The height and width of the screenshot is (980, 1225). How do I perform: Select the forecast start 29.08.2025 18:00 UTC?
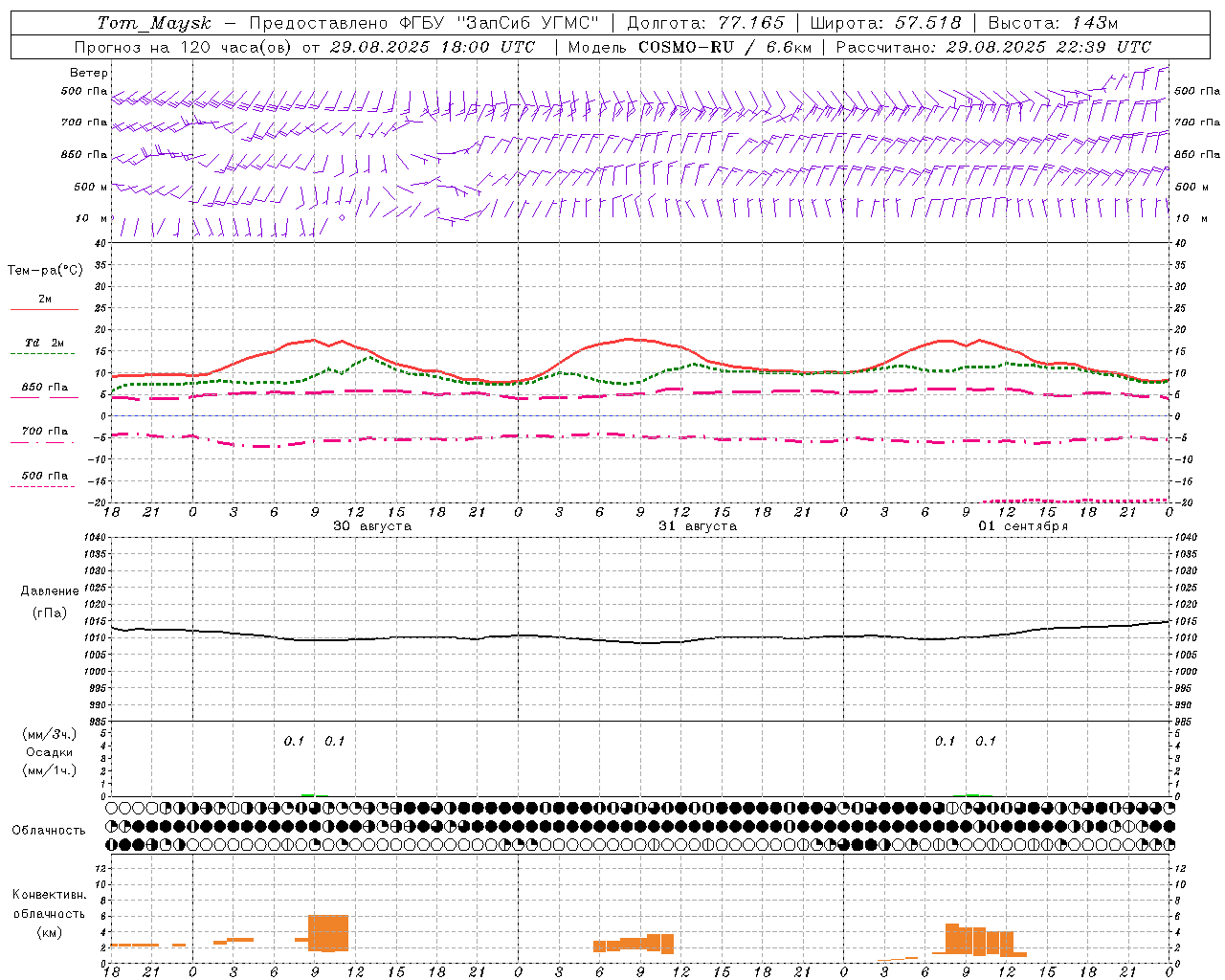433,47
